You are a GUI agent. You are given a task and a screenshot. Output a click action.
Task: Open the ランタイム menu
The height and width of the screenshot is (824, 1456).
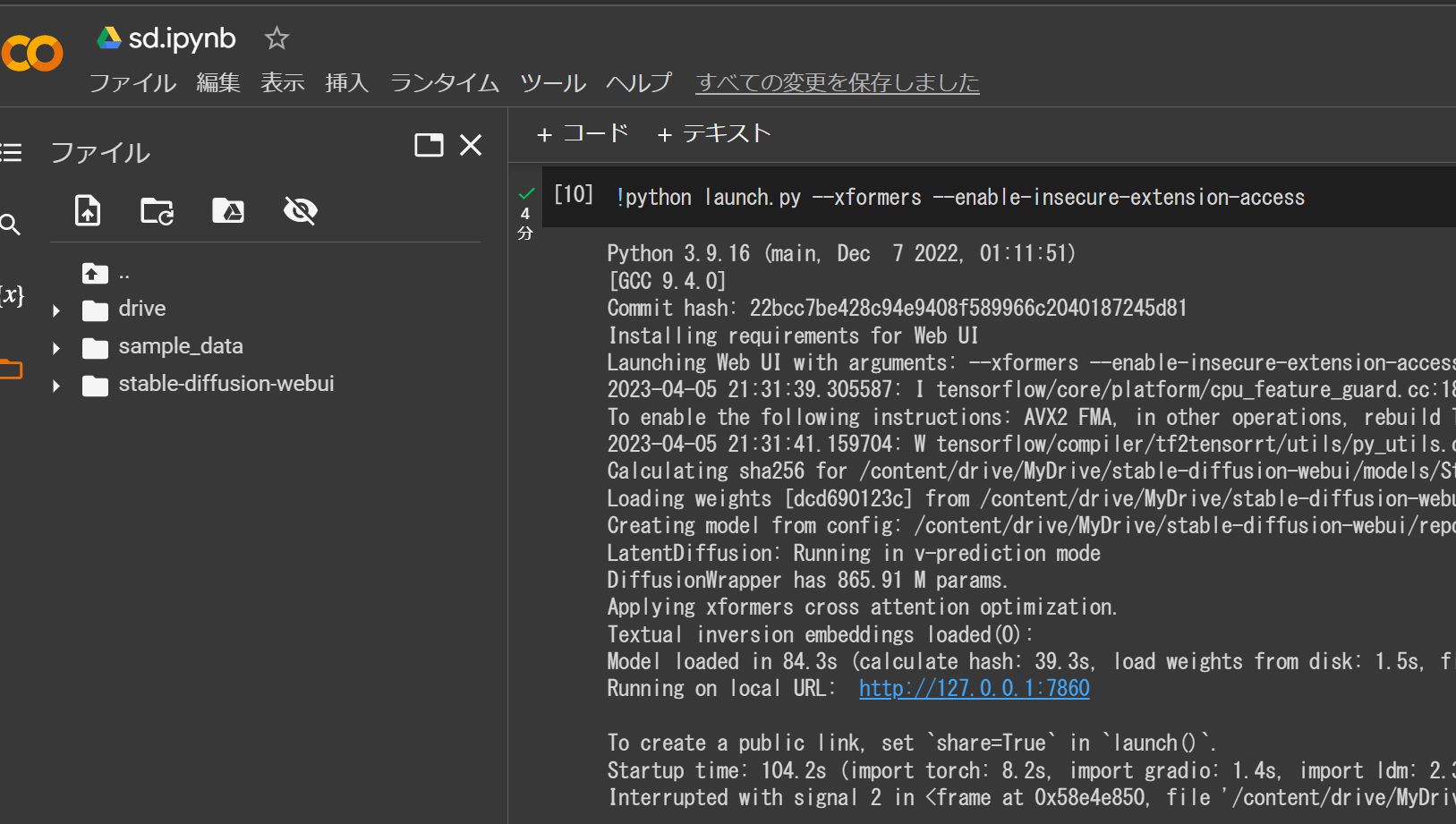pos(444,83)
